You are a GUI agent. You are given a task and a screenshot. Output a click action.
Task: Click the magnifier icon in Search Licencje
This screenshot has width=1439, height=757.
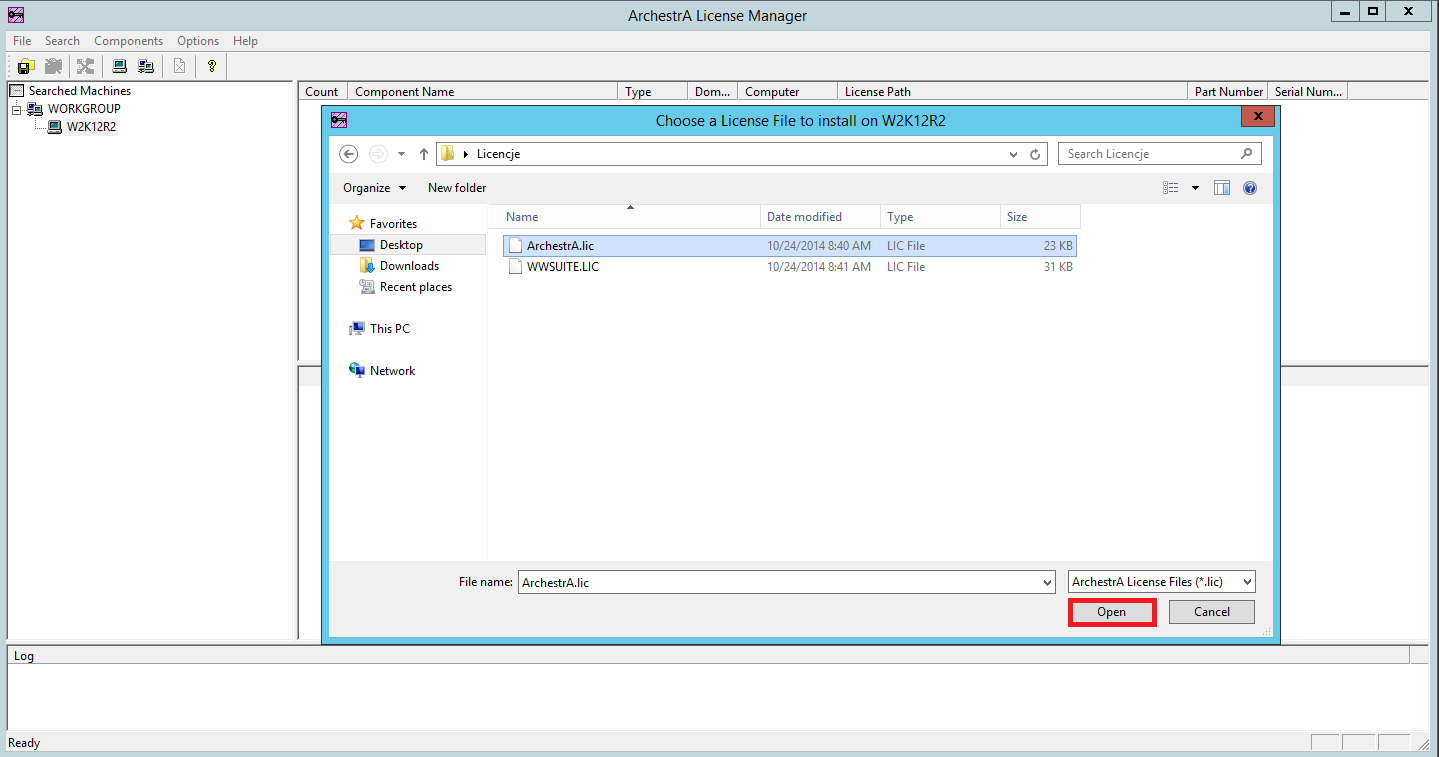[x=1246, y=154]
